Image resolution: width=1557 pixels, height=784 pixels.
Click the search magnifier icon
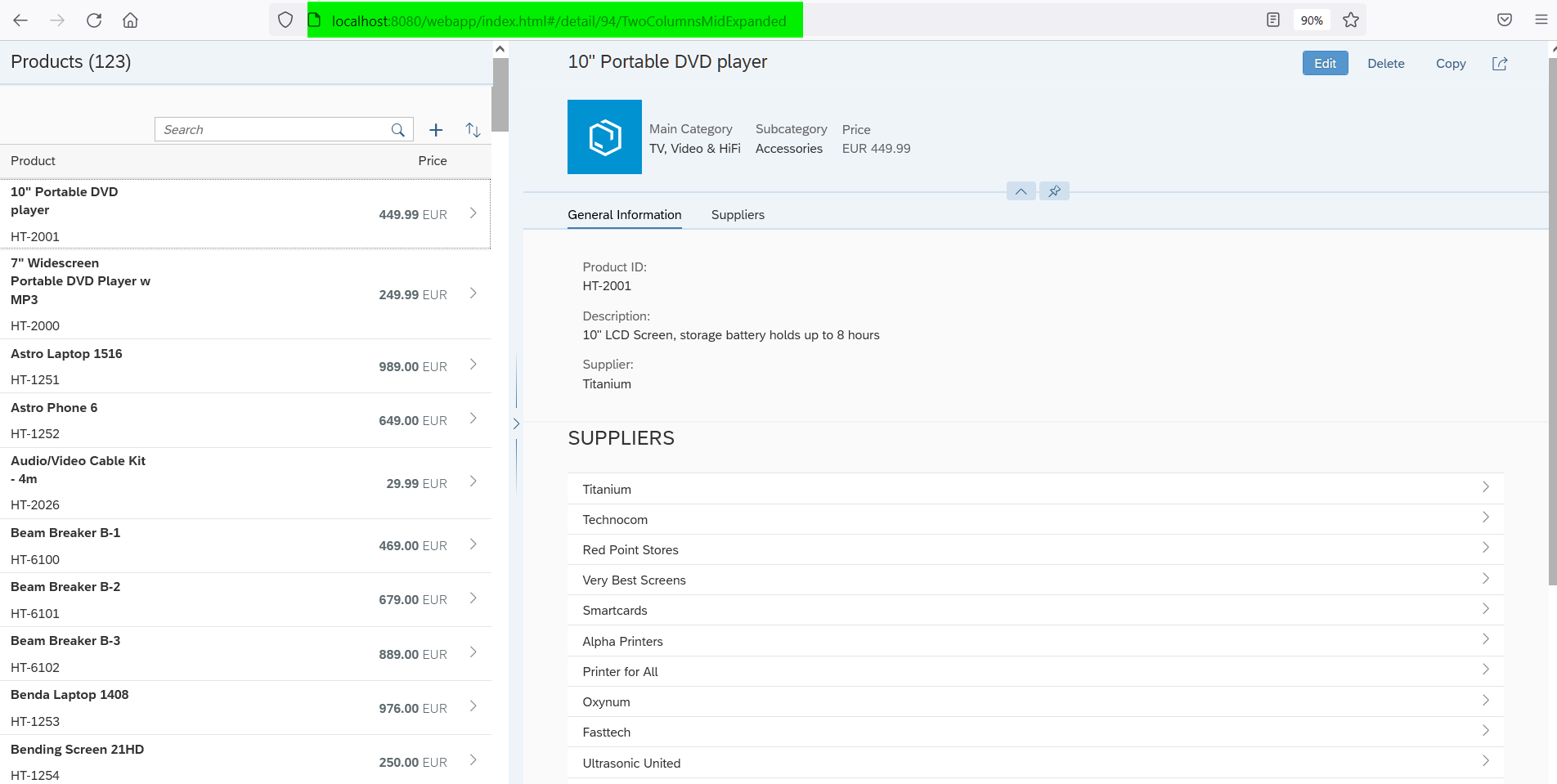click(398, 130)
